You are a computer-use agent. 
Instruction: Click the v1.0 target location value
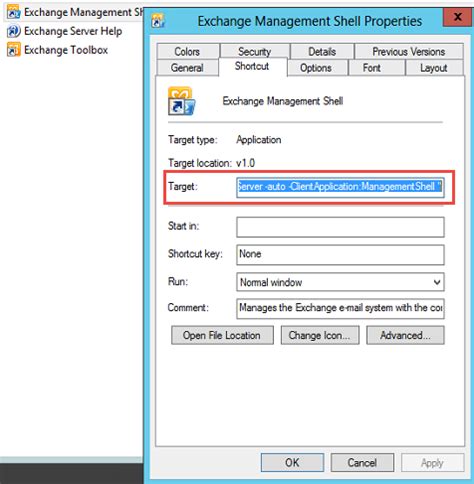click(x=246, y=163)
